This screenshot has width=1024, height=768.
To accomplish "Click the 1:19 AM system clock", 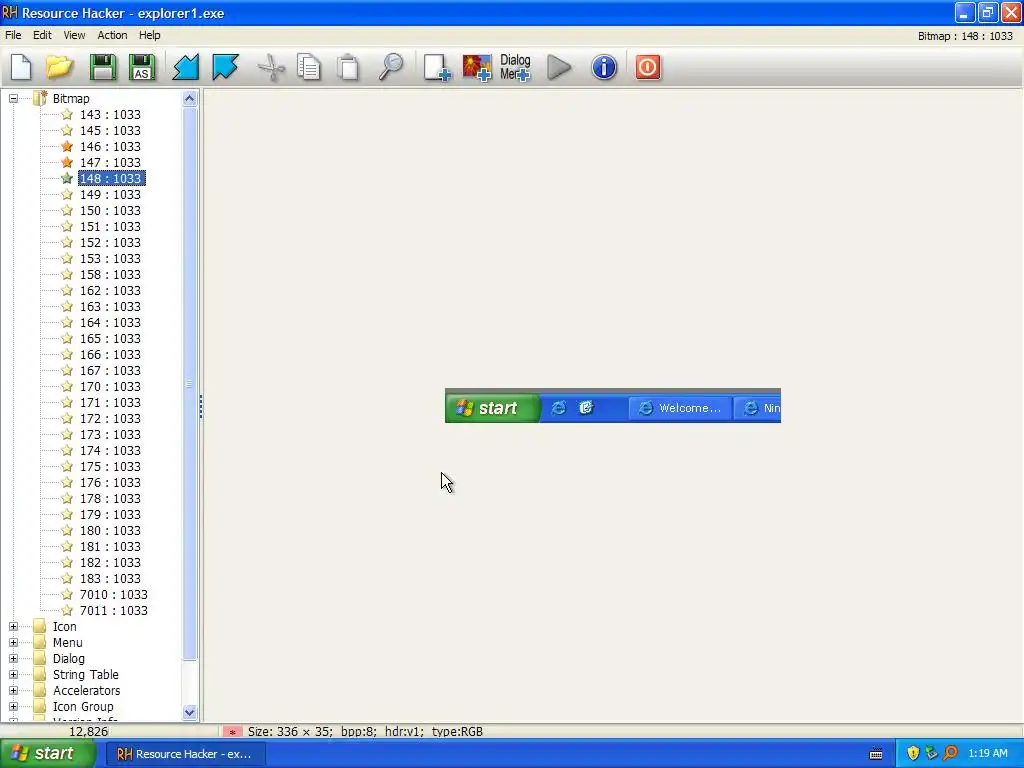I will [x=988, y=754].
